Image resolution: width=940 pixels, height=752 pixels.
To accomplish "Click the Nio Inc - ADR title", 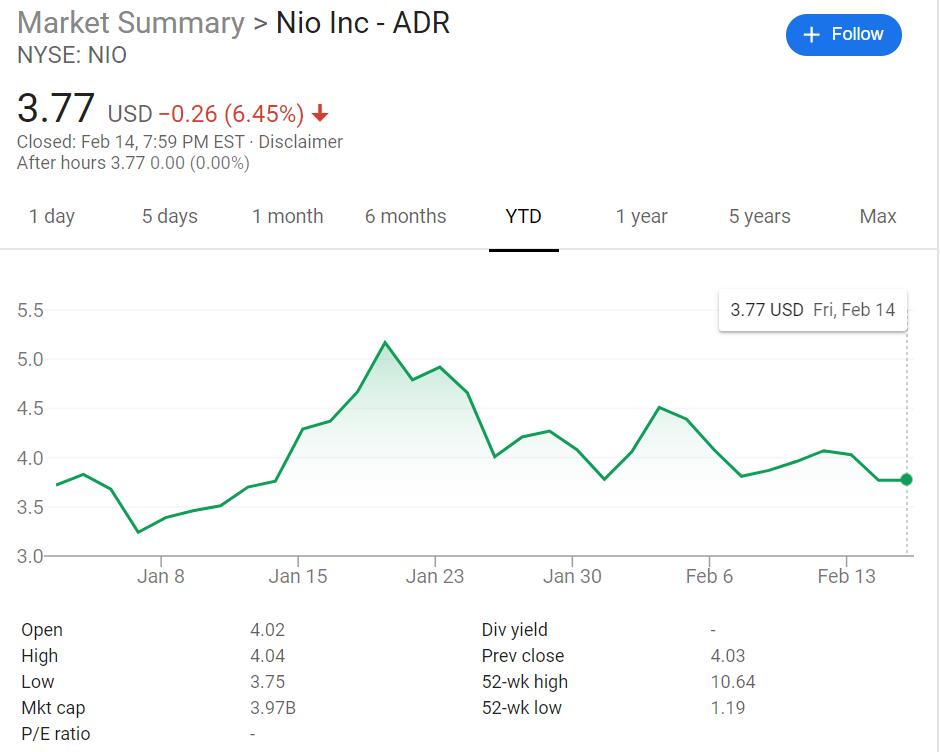I will pyautogui.click(x=363, y=23).
